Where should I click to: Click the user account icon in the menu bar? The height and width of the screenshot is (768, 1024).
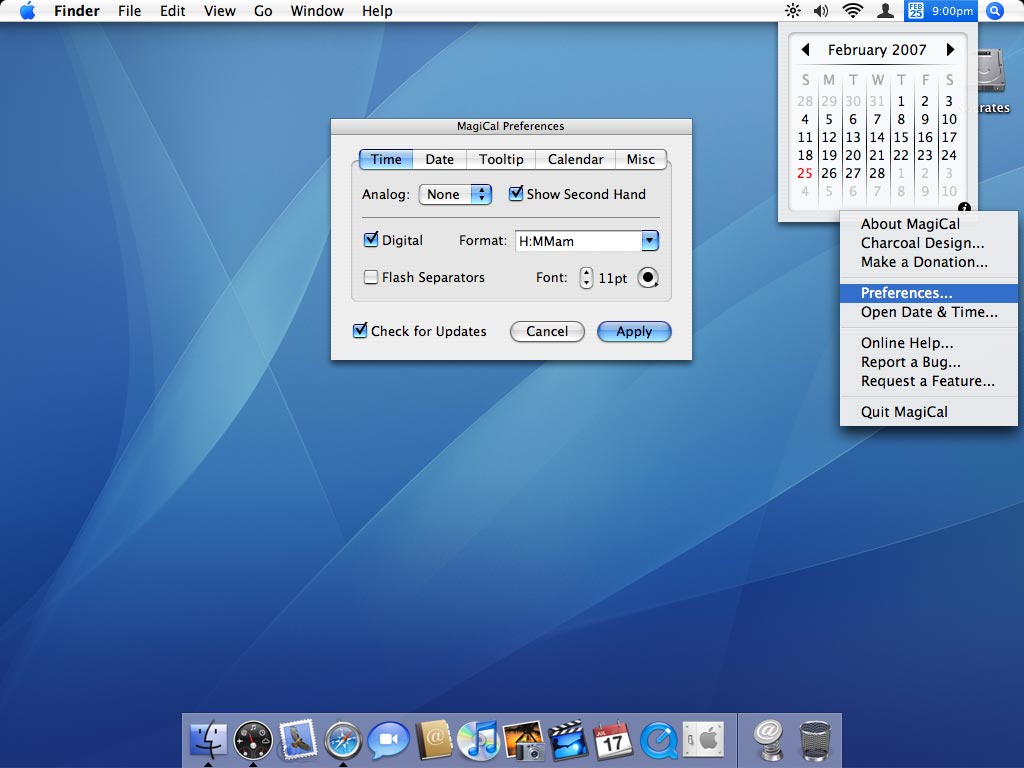point(885,10)
